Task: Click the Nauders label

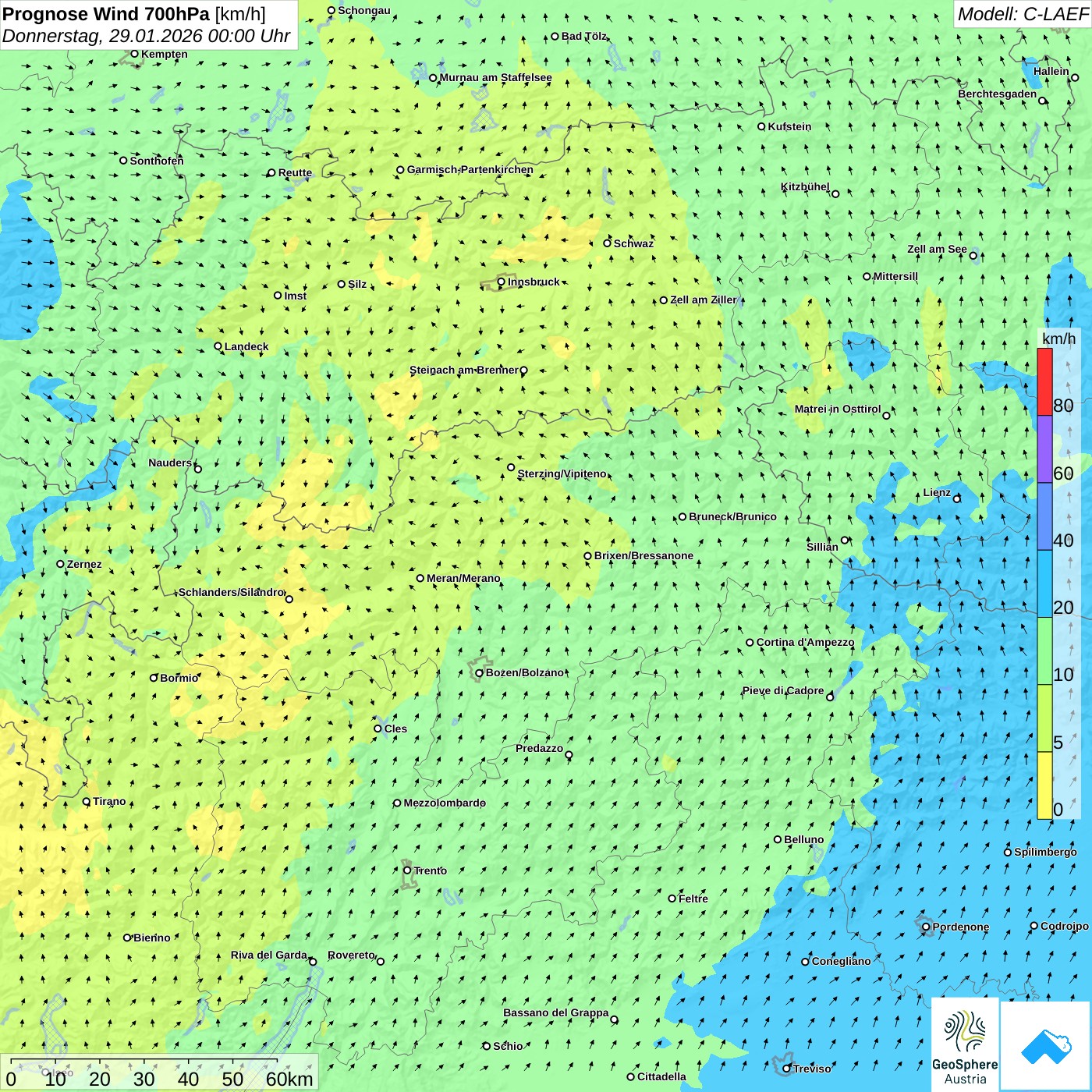Action: pyautogui.click(x=170, y=463)
